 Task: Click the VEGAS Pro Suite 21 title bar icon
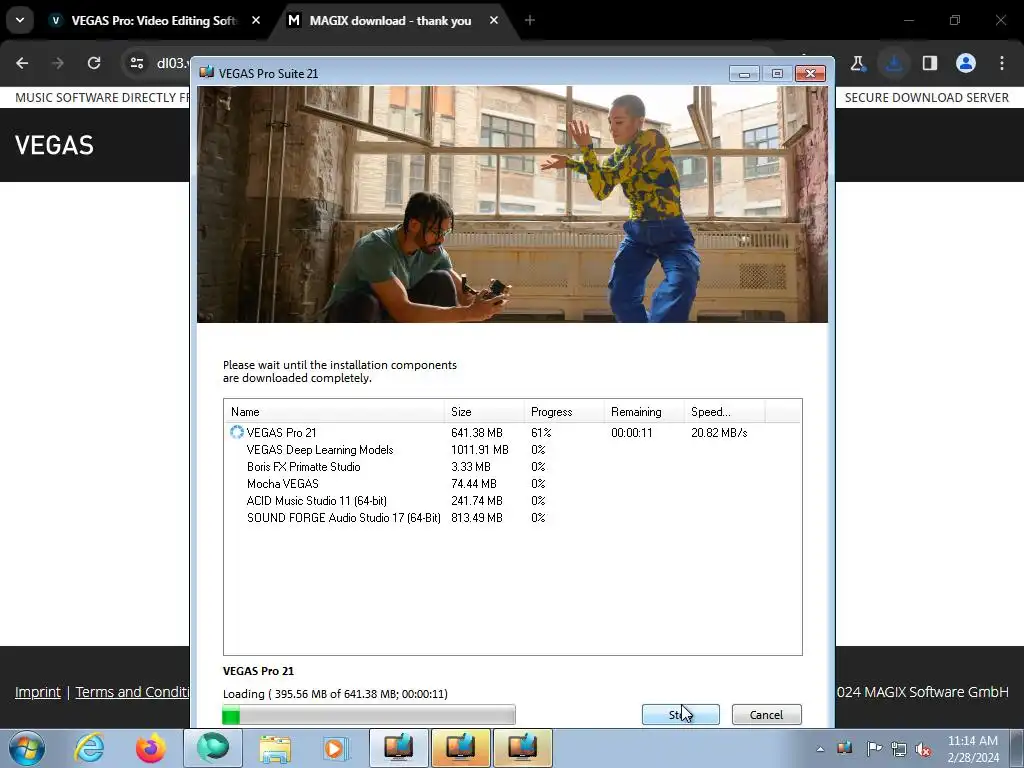[x=206, y=72]
